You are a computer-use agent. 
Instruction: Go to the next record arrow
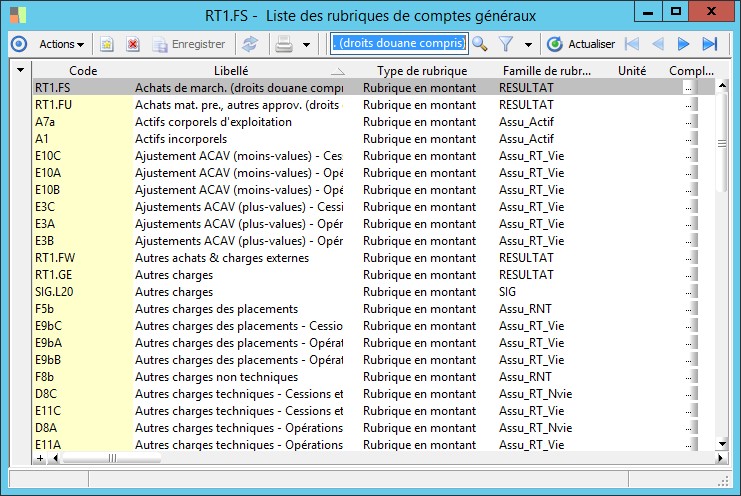coord(684,44)
